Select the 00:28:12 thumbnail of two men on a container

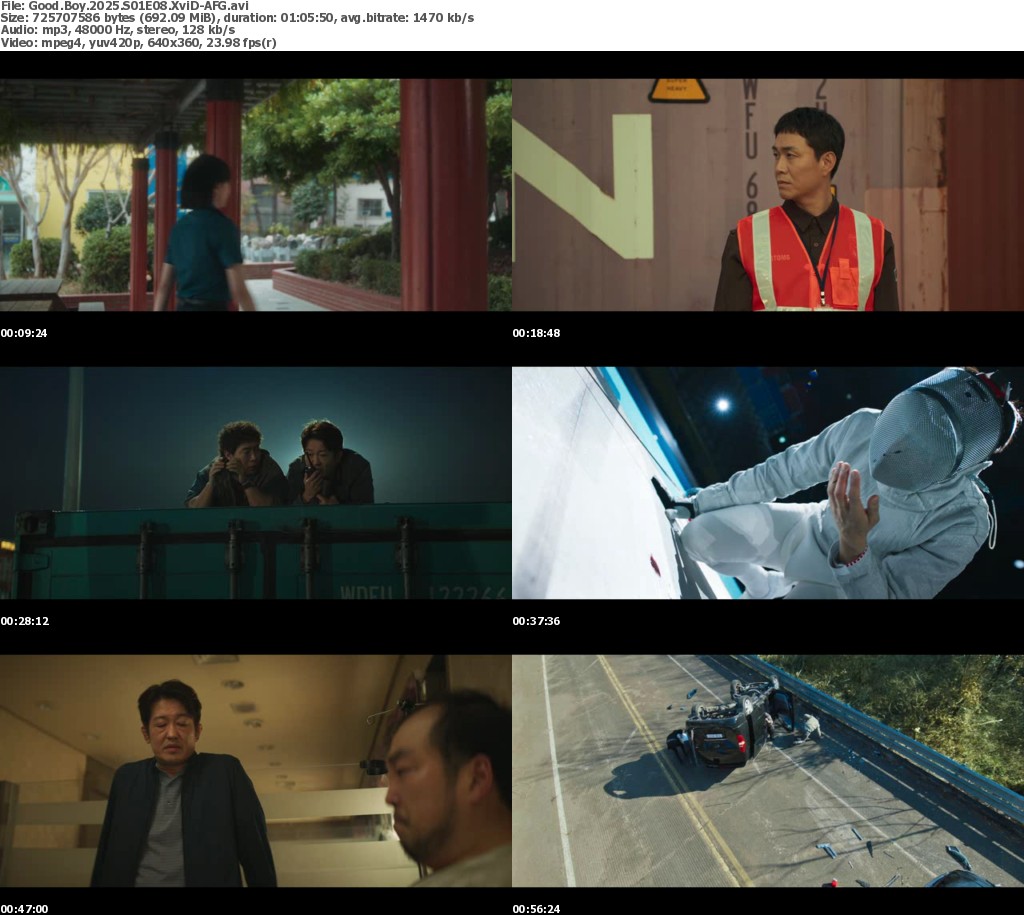[x=255, y=483]
